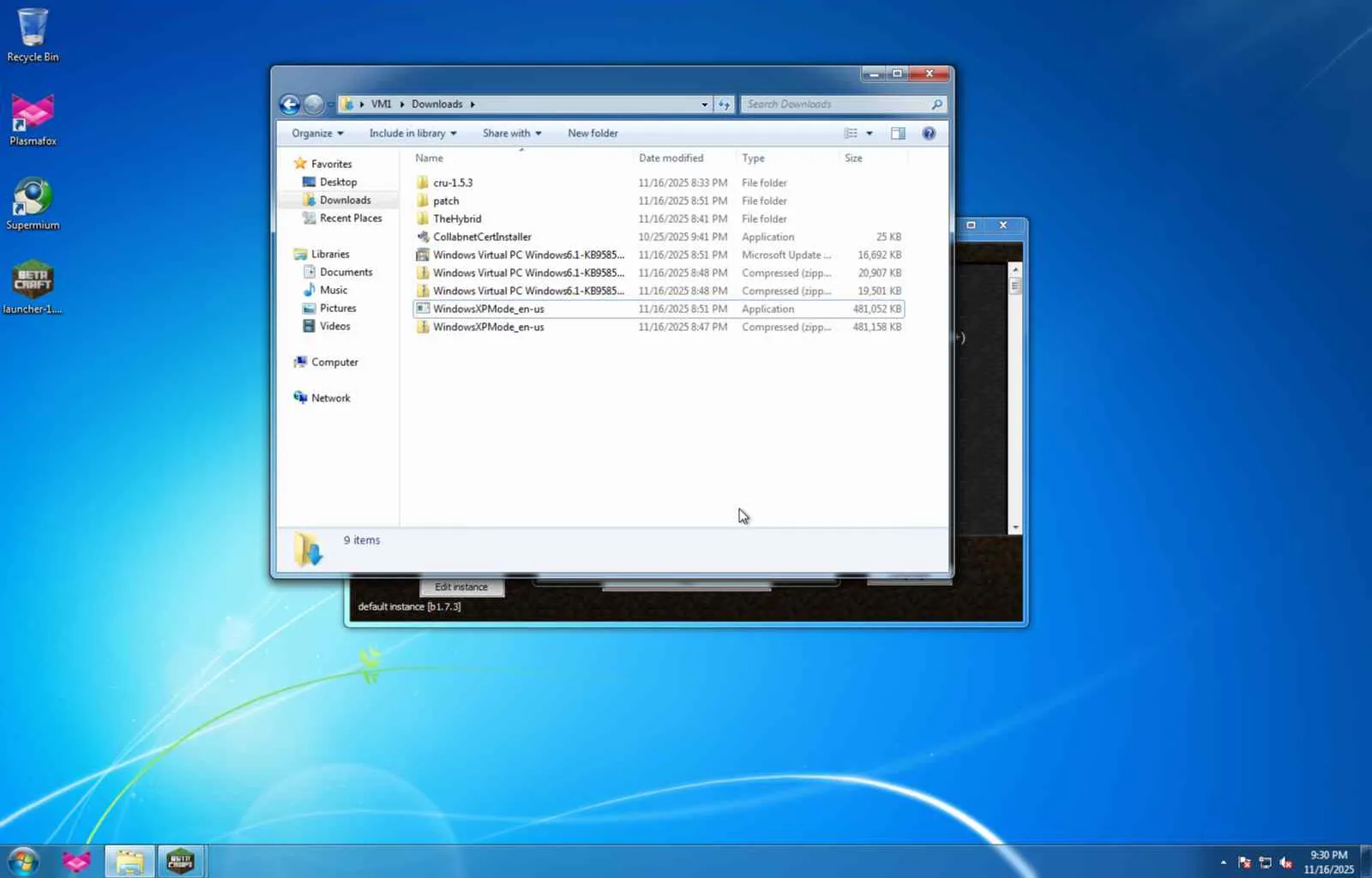Change the view with the views icon

851,134
